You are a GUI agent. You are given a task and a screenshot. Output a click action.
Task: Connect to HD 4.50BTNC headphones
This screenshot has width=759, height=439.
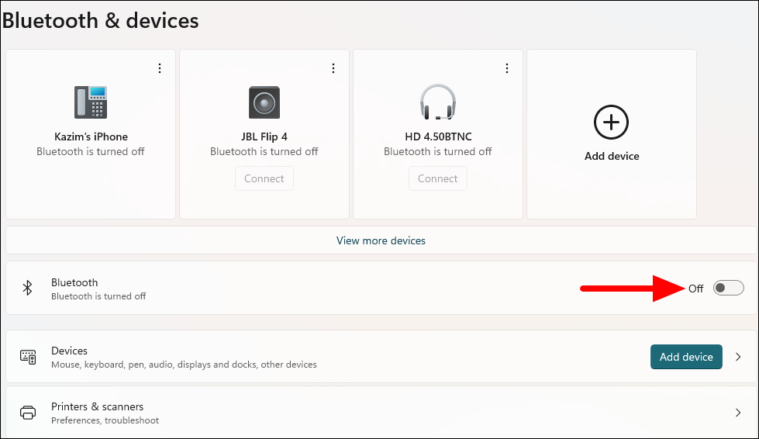438,179
